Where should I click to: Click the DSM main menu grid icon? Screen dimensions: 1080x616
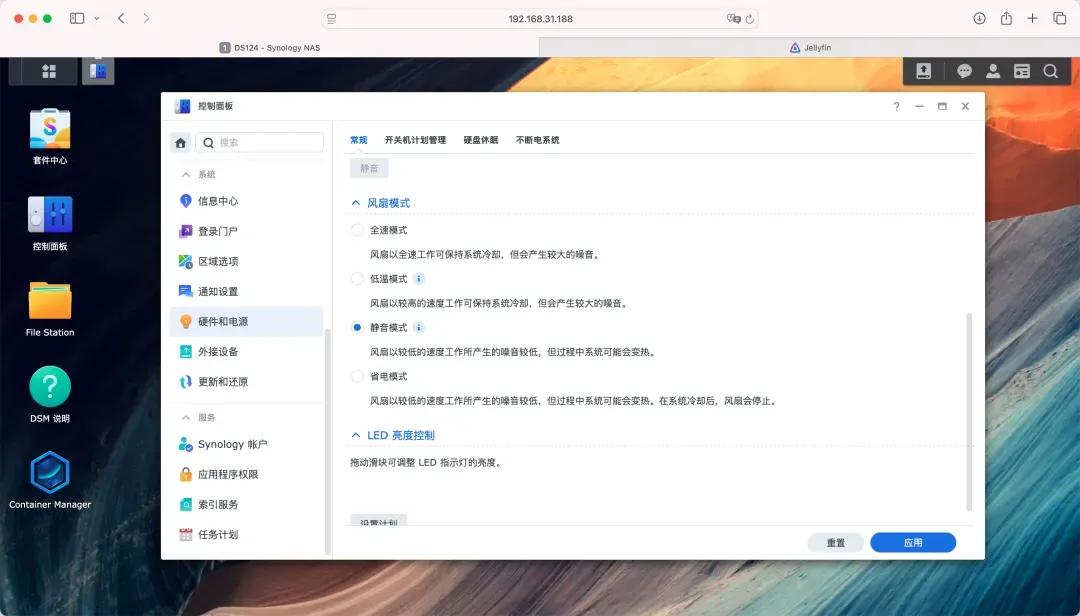click(48, 71)
